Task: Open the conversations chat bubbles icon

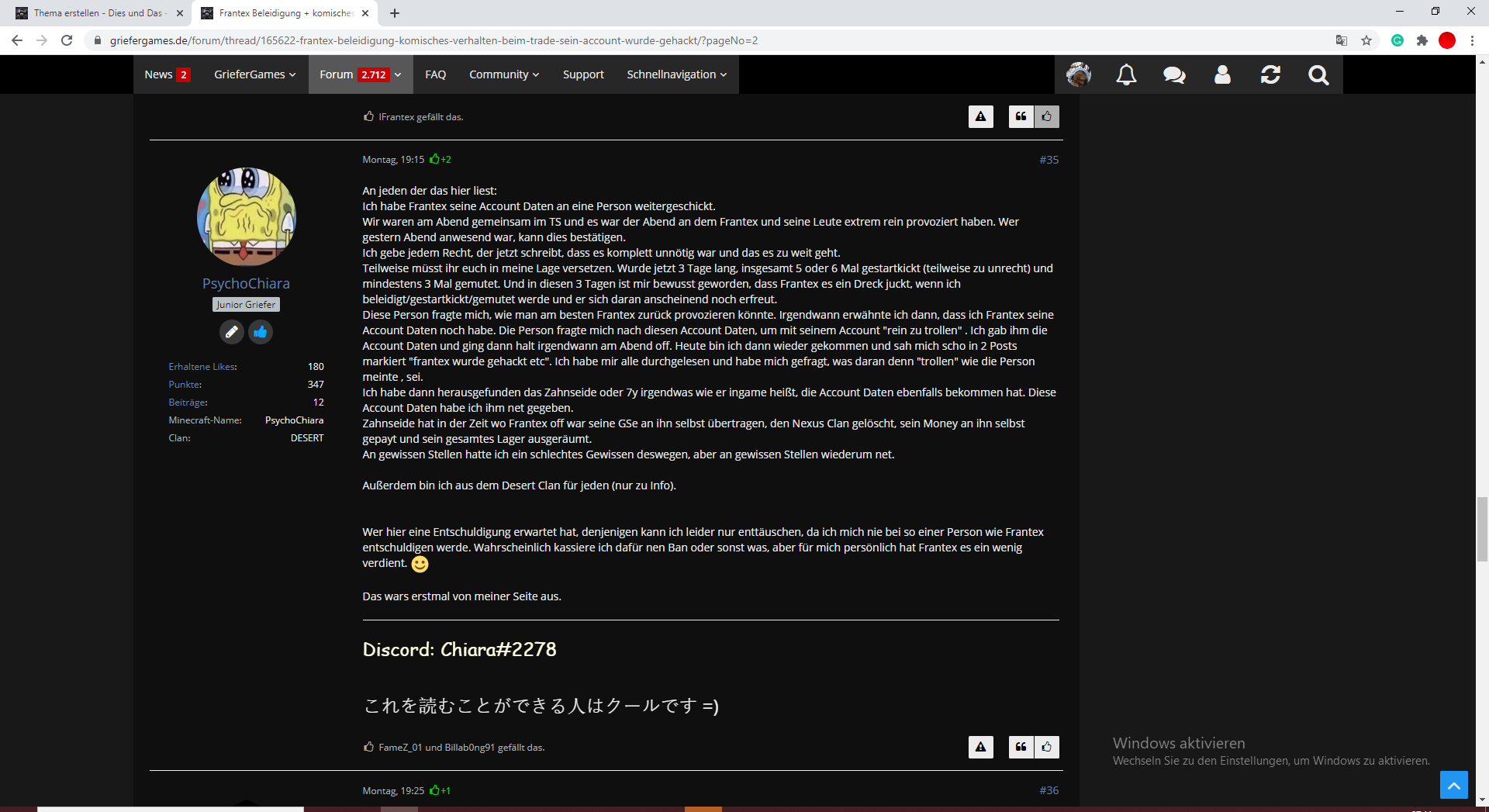Action: pyautogui.click(x=1174, y=74)
